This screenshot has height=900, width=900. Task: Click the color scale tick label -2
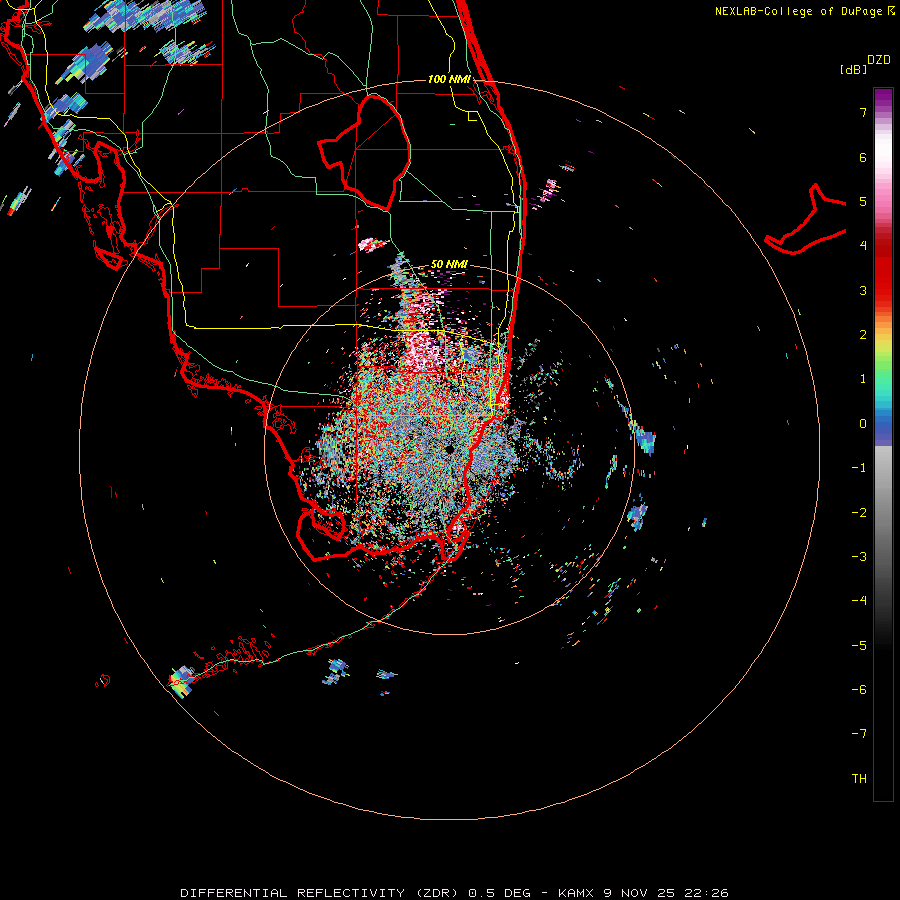point(859,512)
